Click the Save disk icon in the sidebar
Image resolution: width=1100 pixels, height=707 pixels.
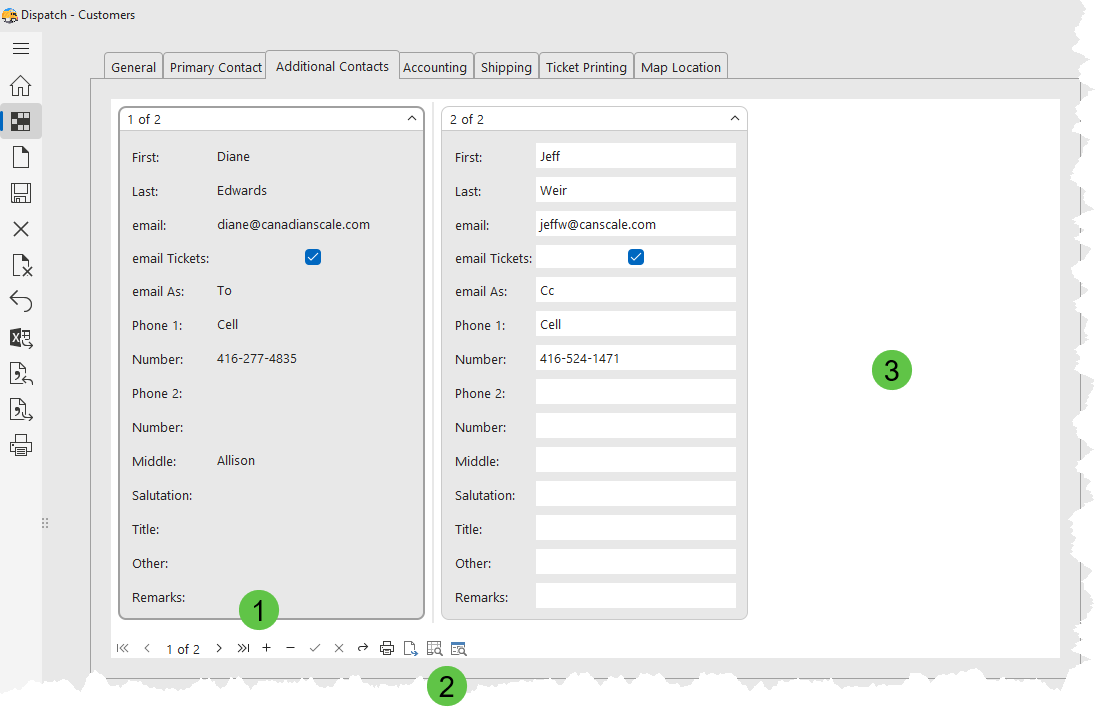pos(21,193)
